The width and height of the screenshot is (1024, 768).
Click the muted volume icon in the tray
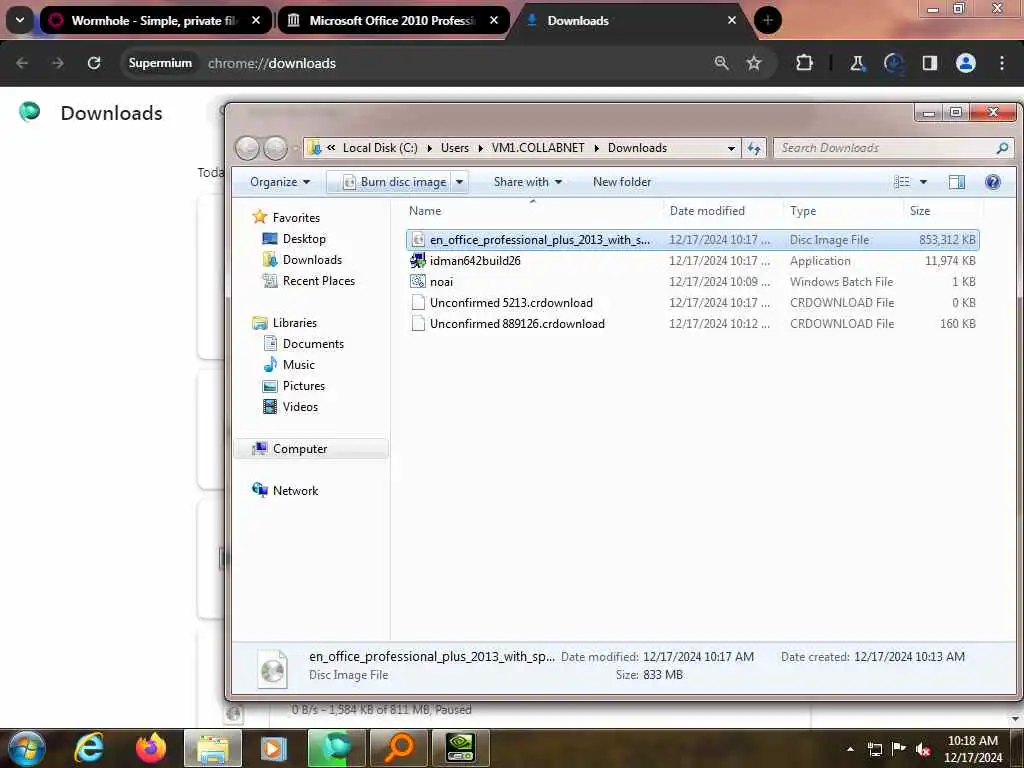click(923, 750)
